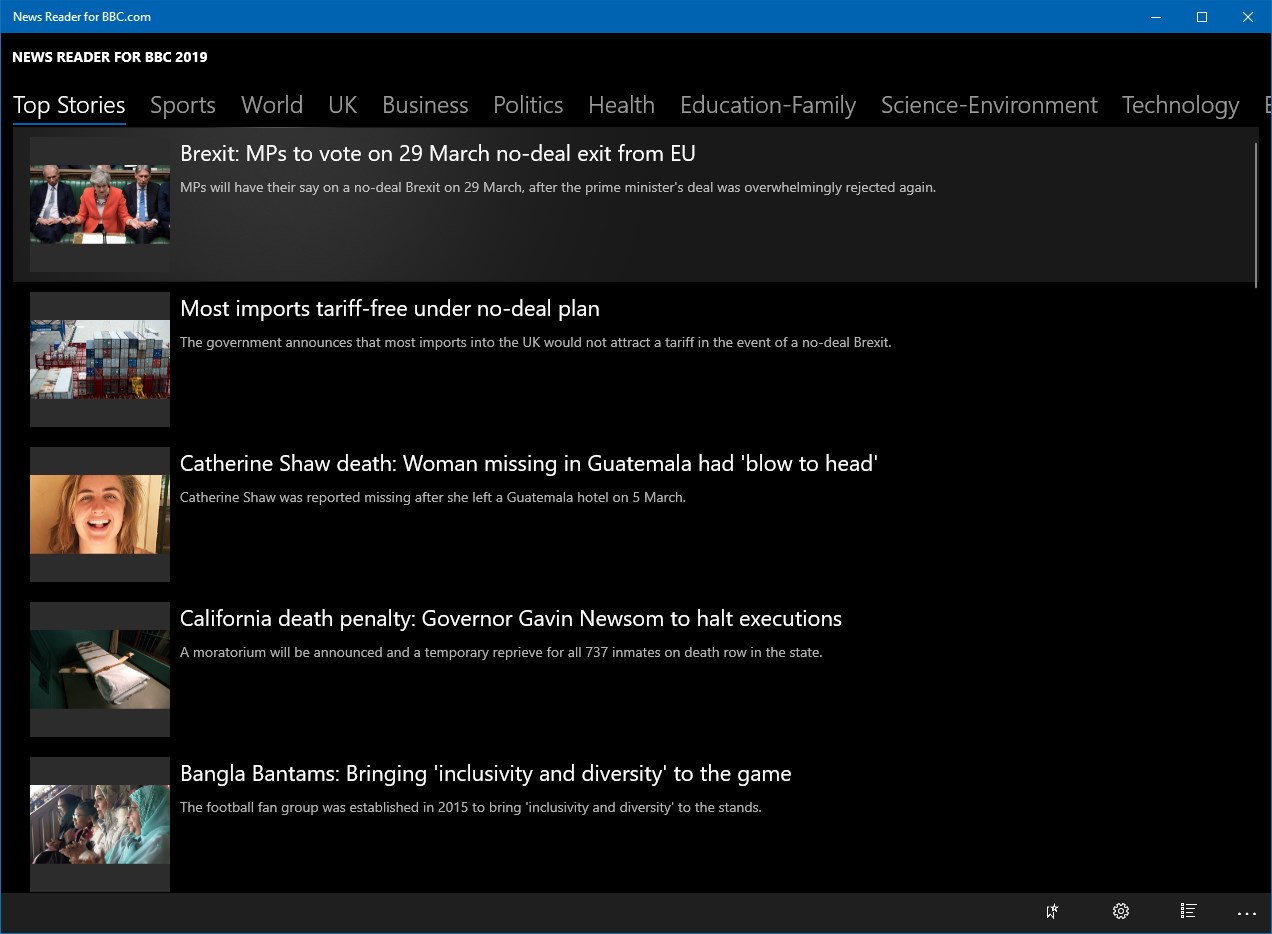Click summary 'MPs will have their say on a no-deal Brexit'
This screenshot has height=934, width=1272.
click(x=558, y=187)
